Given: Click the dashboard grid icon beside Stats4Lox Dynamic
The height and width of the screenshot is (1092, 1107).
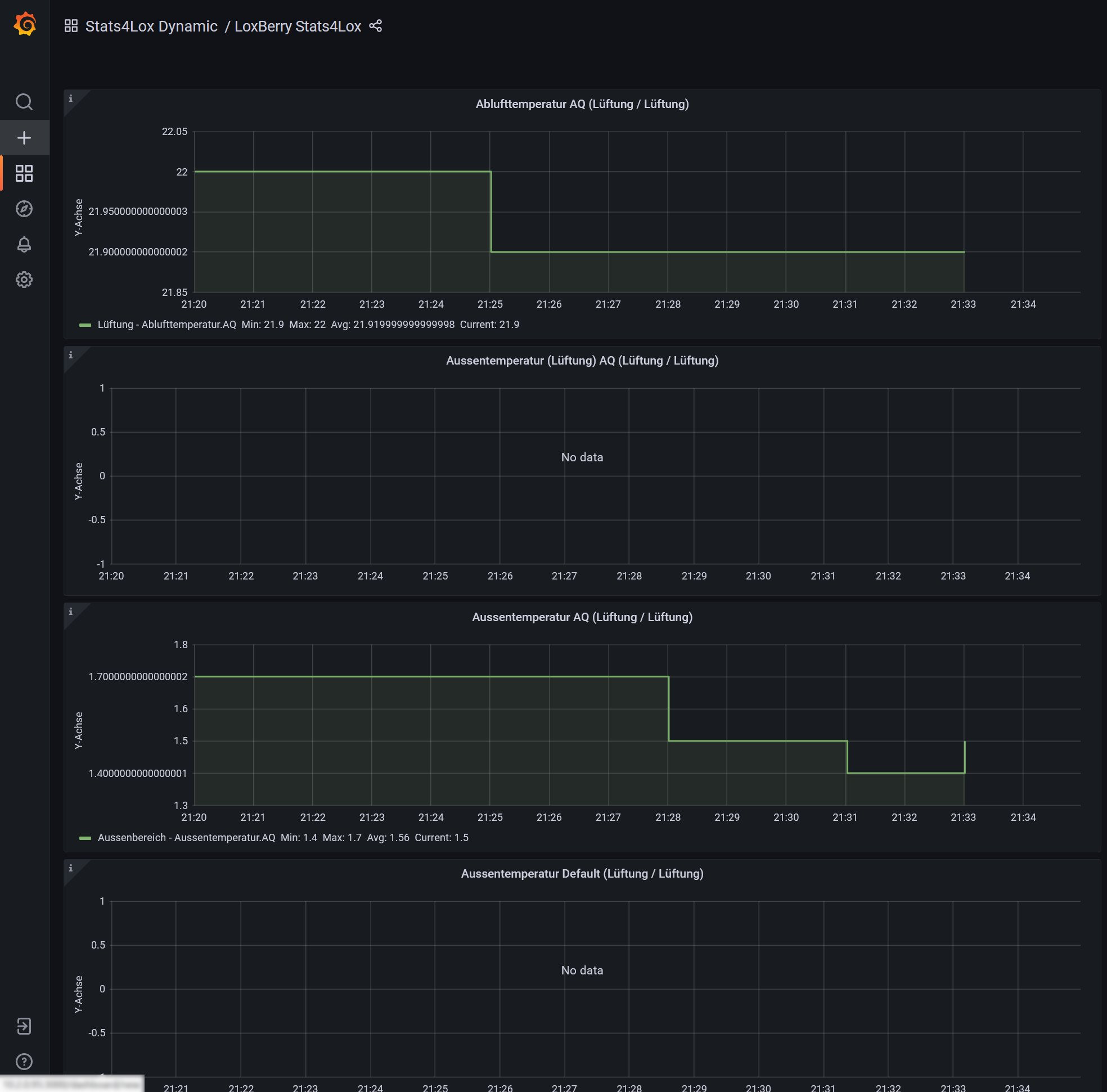Looking at the screenshot, I should coord(71,26).
